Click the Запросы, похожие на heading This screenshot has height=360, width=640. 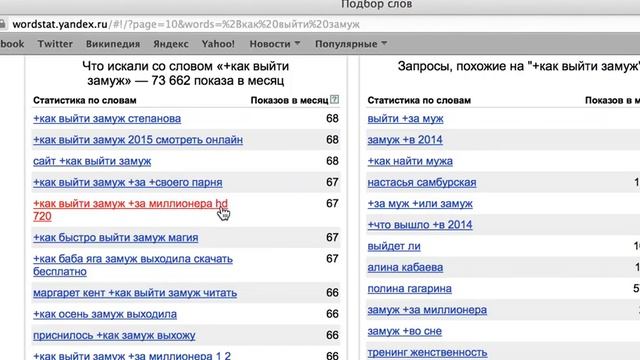pos(518,66)
